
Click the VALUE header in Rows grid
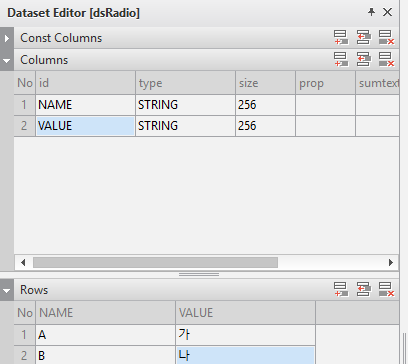click(x=245, y=313)
